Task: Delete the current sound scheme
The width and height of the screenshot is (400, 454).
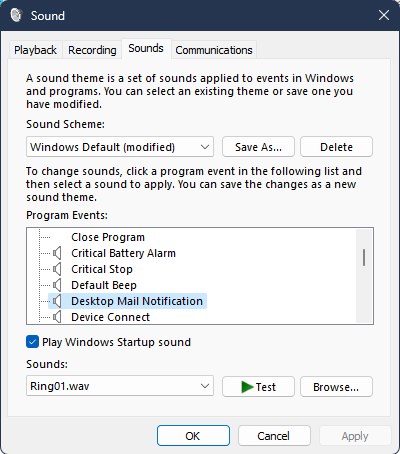Action: (x=336, y=147)
